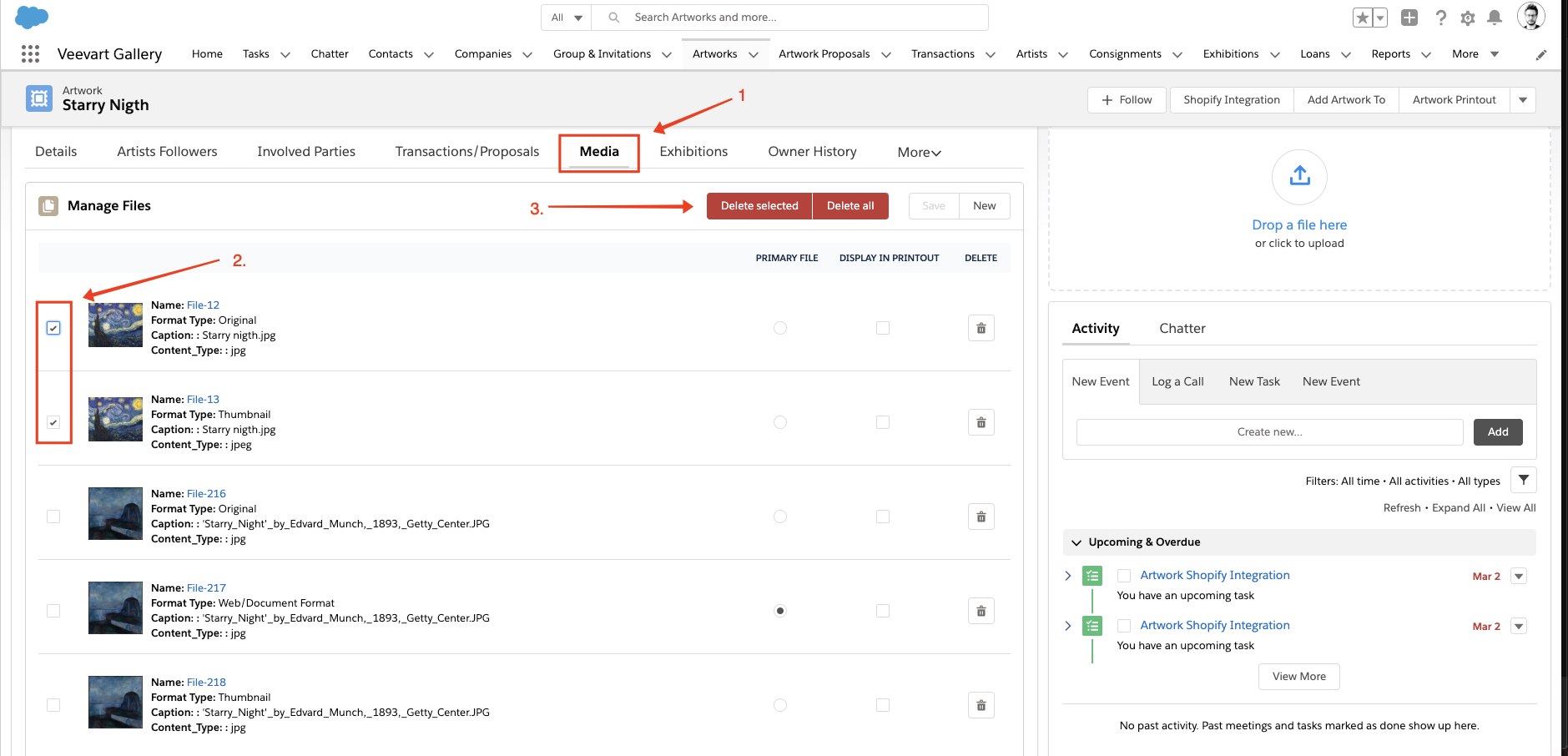Click the trash icon for File-12
The image size is (1568, 756).
coord(981,328)
